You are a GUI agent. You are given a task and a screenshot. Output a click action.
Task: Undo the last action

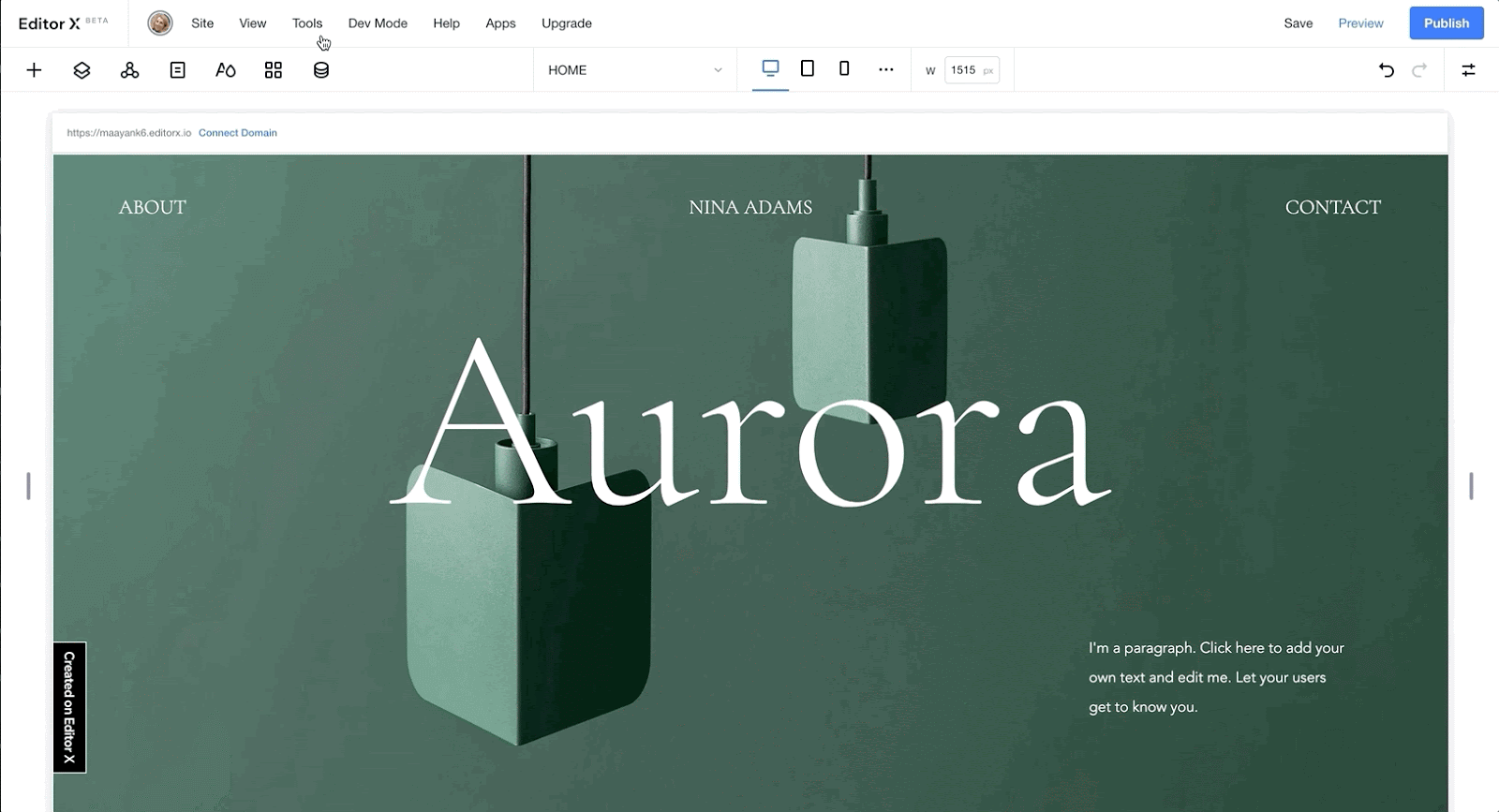[x=1387, y=70]
